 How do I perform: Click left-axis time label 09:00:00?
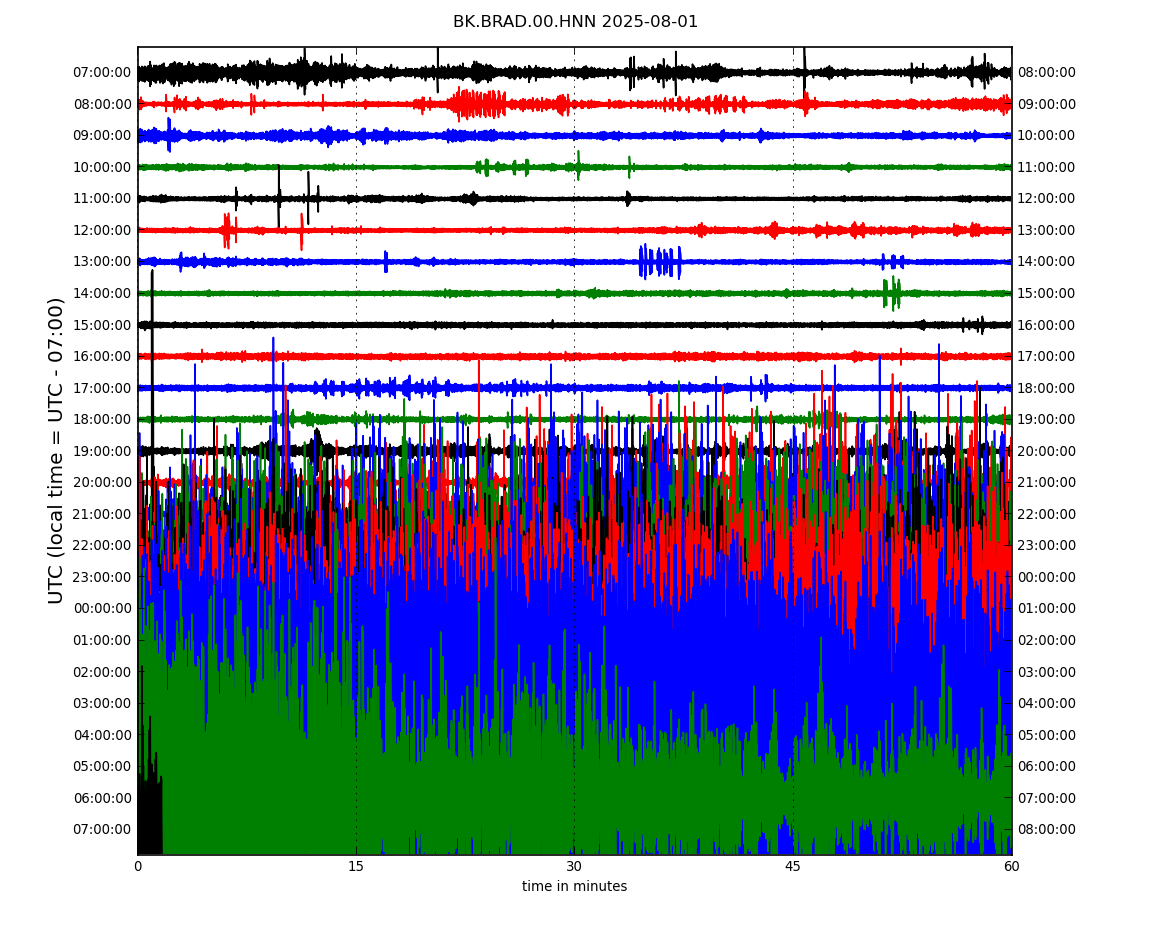click(102, 136)
